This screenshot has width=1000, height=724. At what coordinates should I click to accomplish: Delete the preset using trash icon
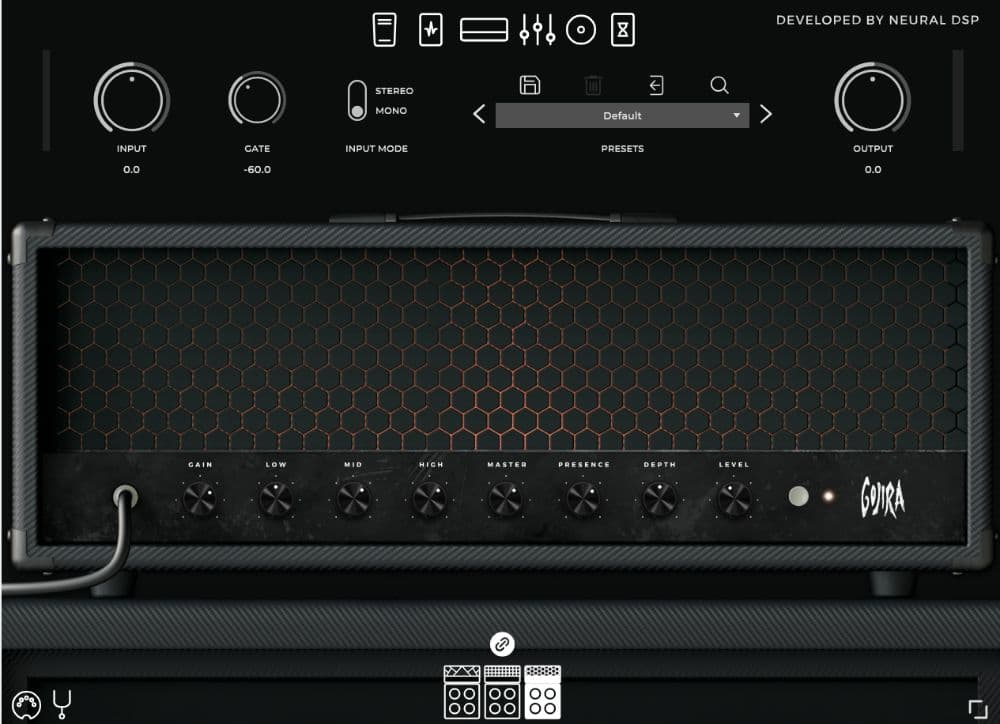point(593,85)
